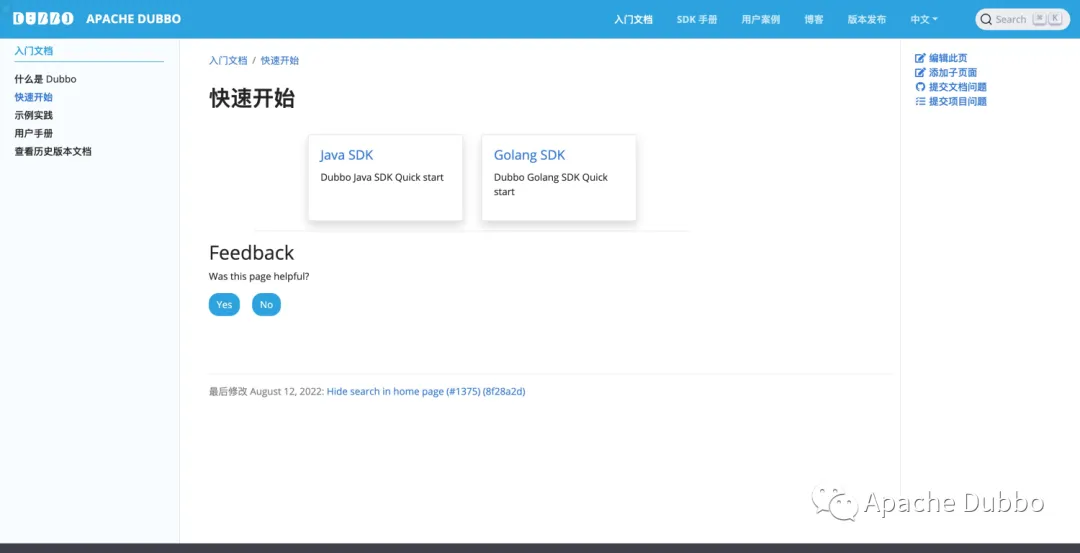The image size is (1080, 553).
Task: Click the checklist icon beside 提交项目问题
Action: 920,101
